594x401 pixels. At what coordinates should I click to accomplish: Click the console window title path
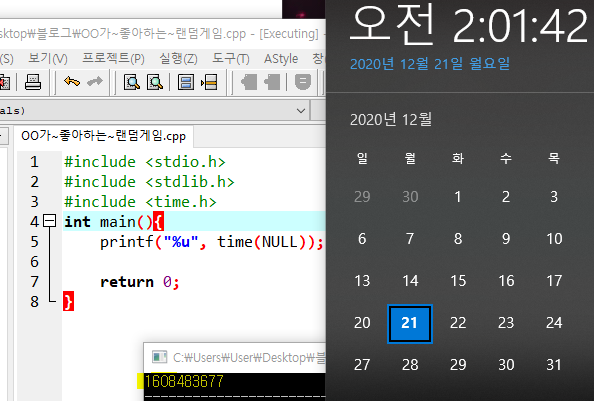coord(249,357)
